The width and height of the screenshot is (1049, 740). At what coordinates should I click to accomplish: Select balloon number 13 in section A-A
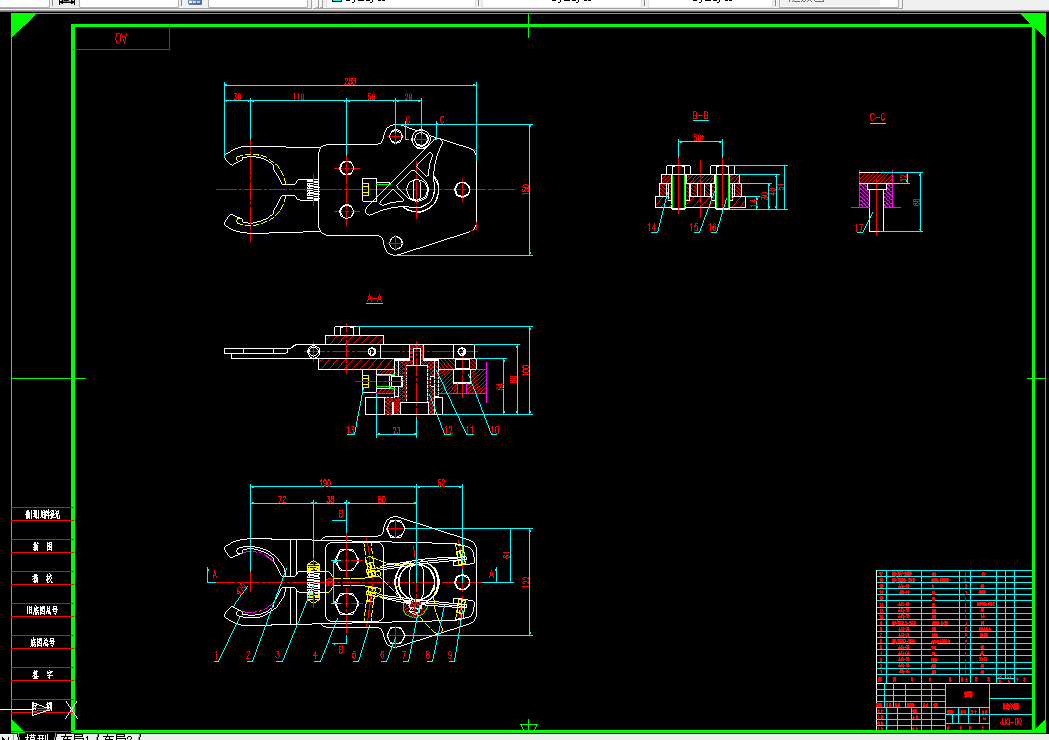coord(350,430)
